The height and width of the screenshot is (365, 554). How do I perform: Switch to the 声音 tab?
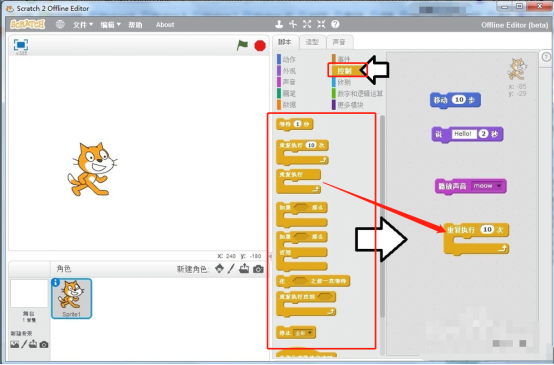[339, 42]
